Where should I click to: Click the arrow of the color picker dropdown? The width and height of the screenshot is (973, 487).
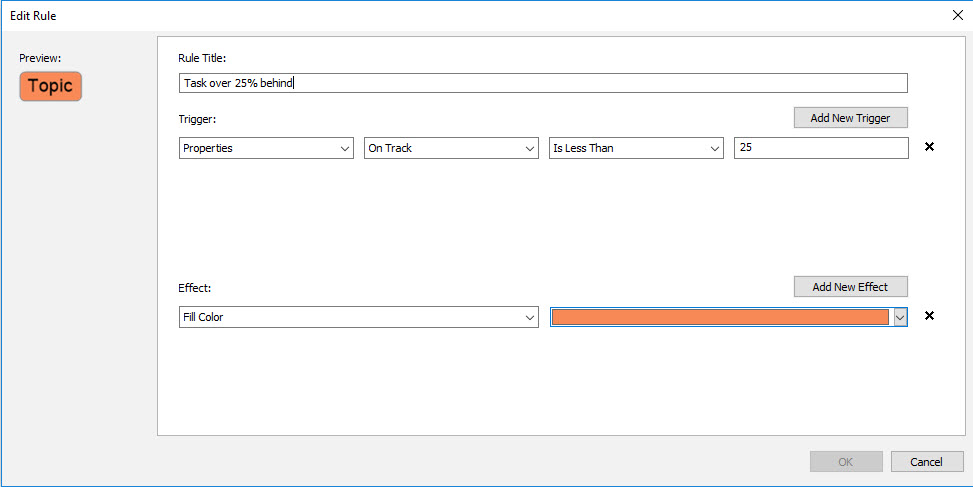tap(900, 317)
